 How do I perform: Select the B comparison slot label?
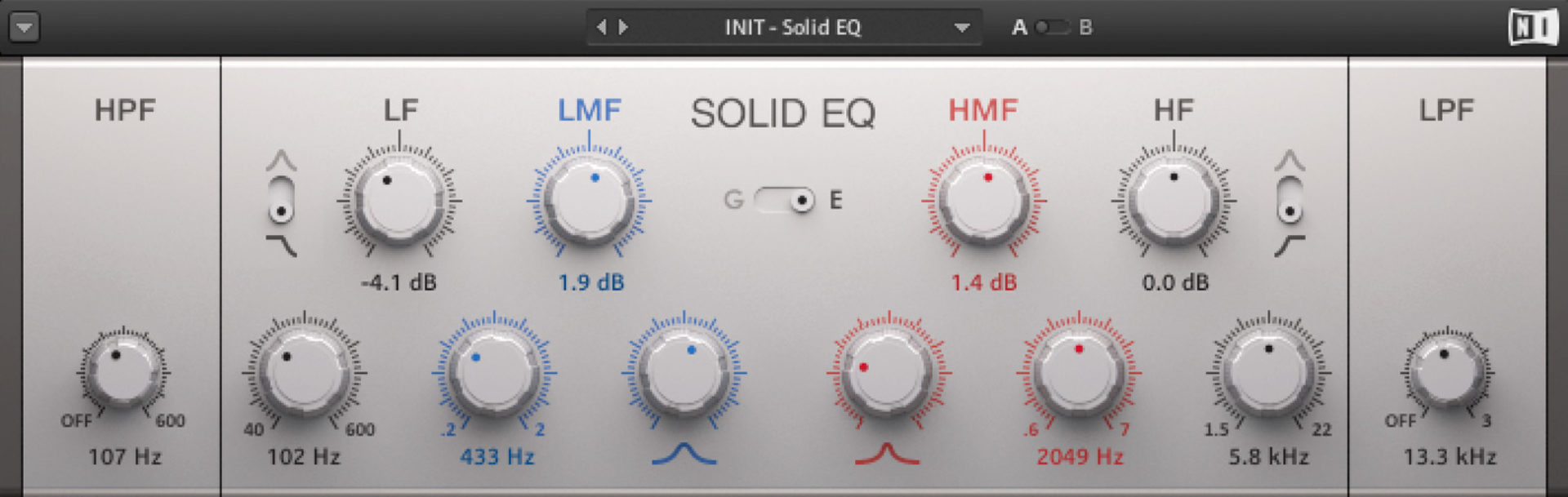click(x=1085, y=27)
